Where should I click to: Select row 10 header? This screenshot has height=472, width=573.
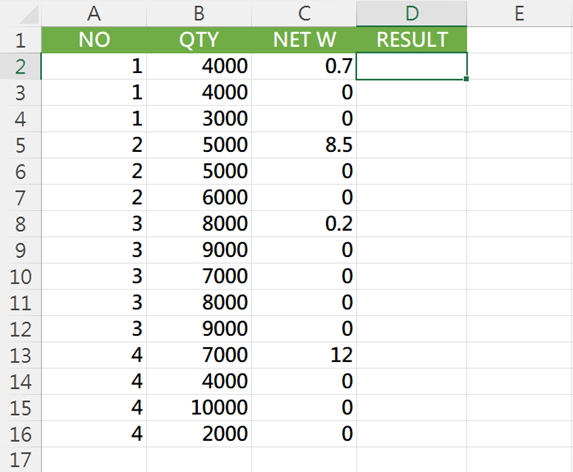20,277
